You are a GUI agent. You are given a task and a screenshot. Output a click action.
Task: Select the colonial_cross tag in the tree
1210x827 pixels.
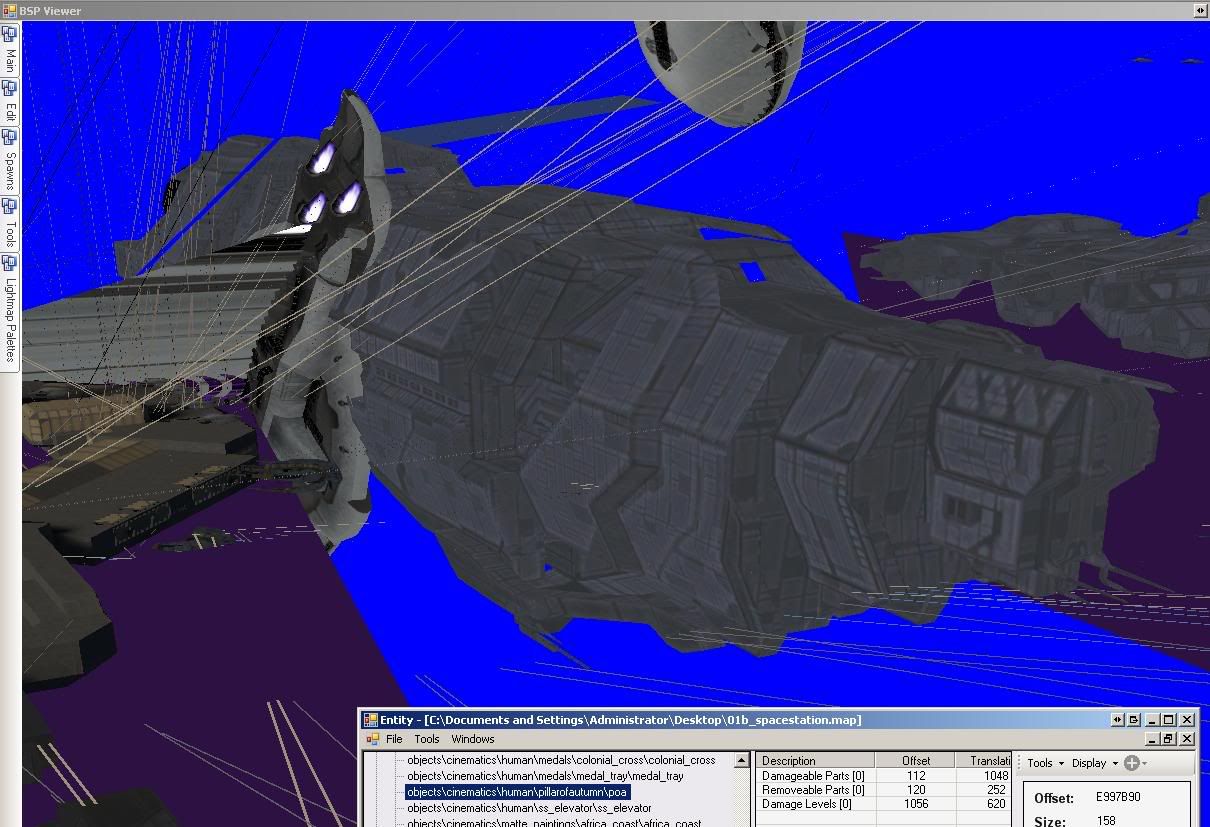(x=561, y=760)
